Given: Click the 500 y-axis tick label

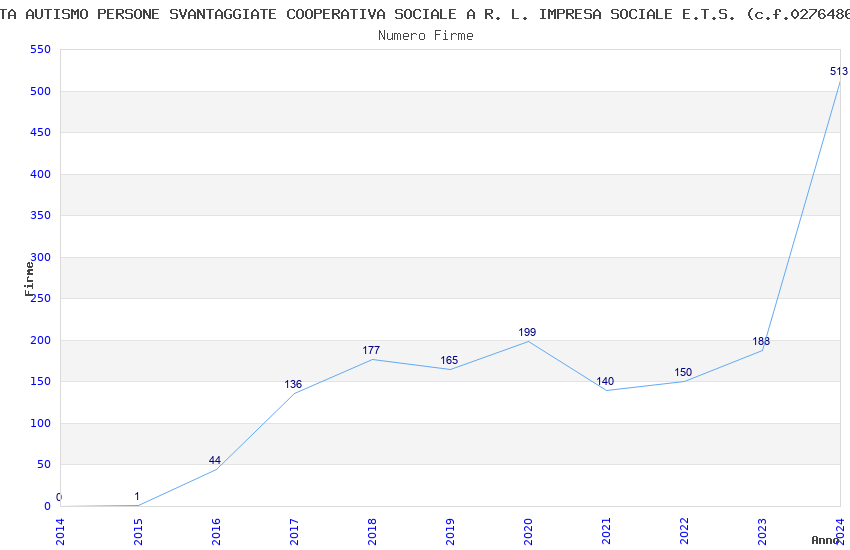Looking at the screenshot, I should pos(41,91).
